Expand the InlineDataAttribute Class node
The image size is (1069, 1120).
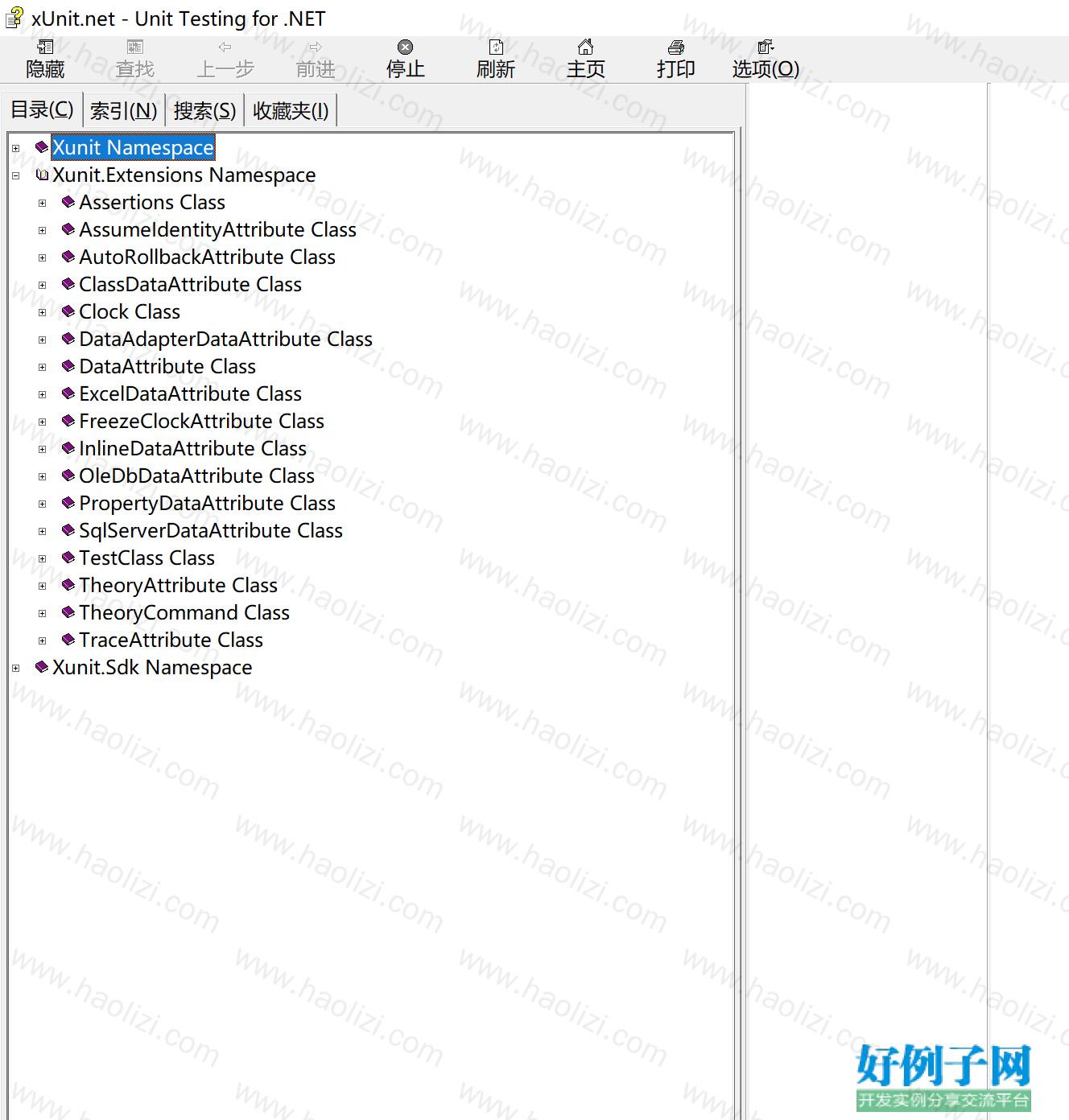click(x=43, y=450)
